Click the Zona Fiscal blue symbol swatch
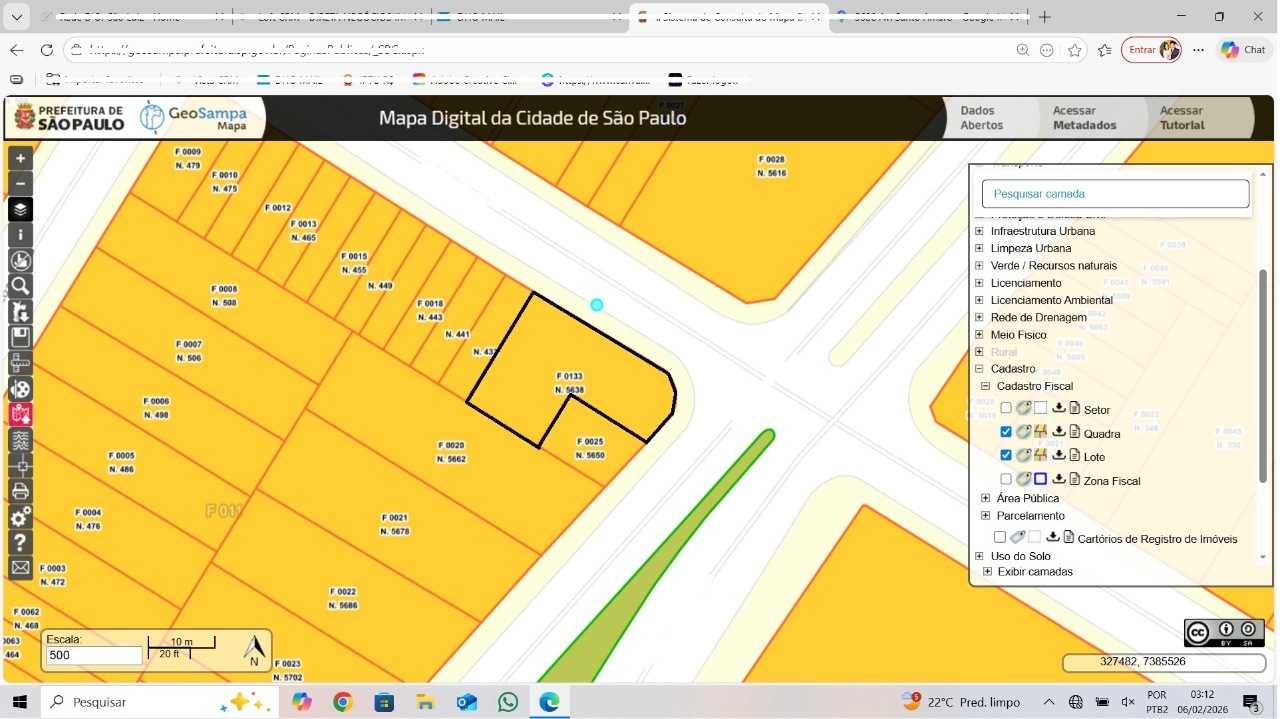The image size is (1280, 719). (1040, 480)
